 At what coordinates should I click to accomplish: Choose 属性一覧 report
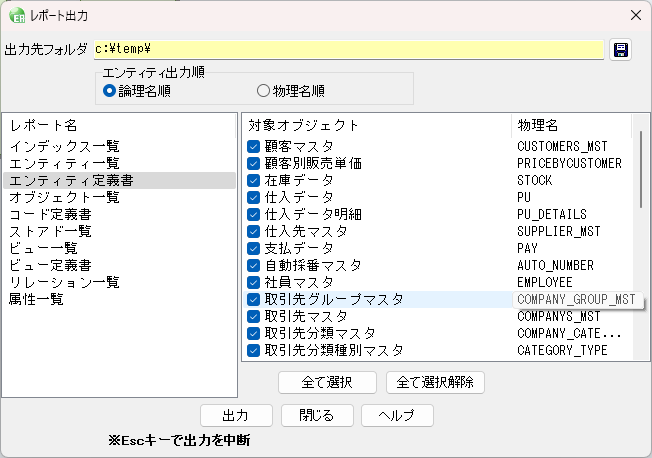(x=119, y=300)
